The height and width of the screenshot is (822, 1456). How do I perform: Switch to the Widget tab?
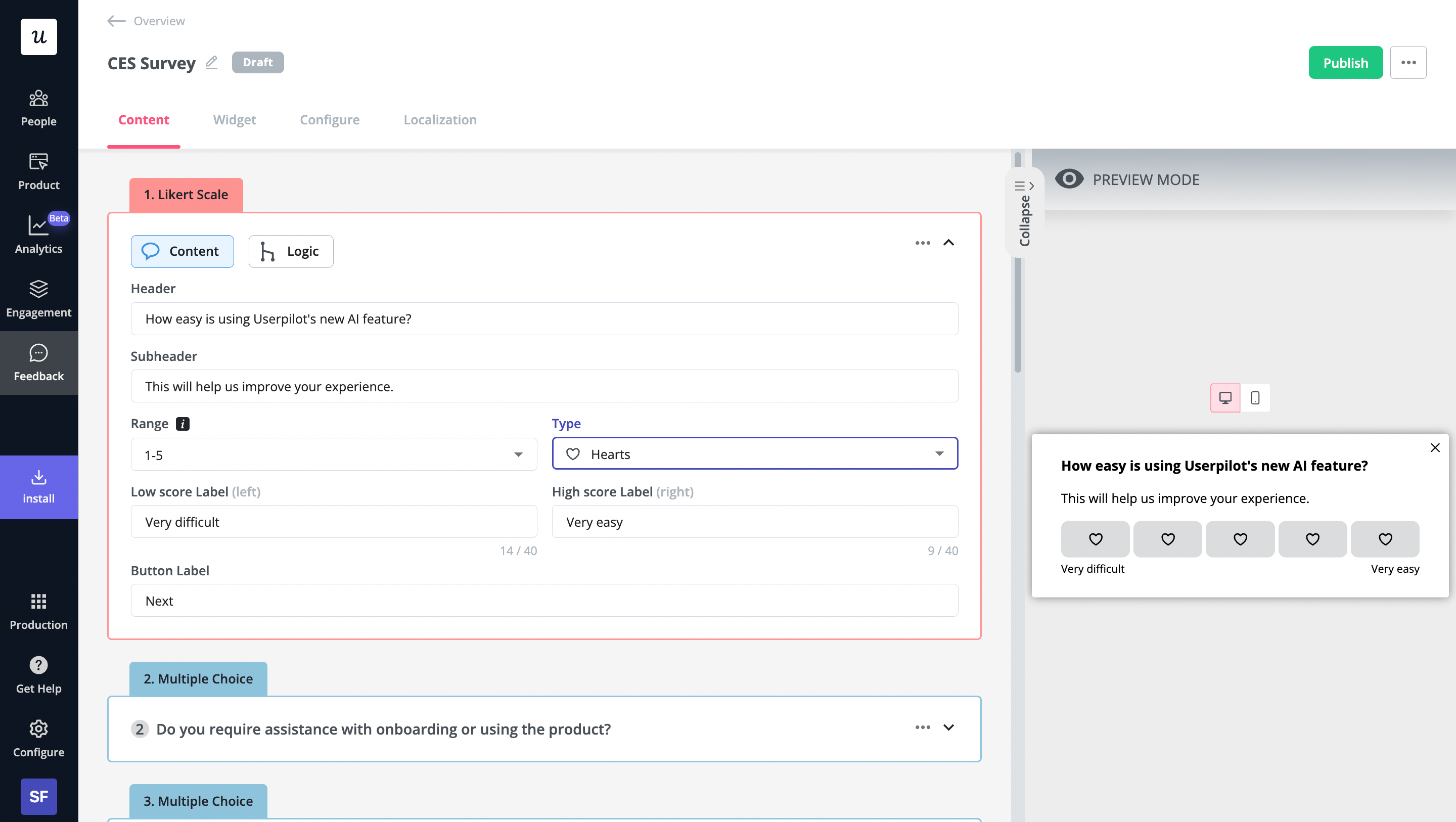pos(235,119)
